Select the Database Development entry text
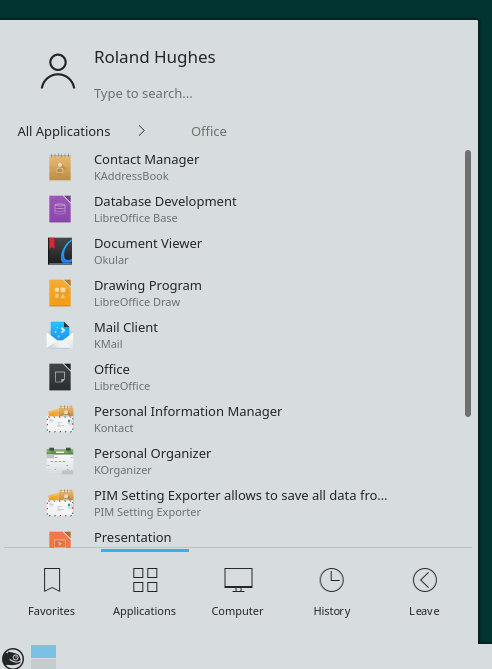Viewport: 492px width, 669px height. tap(165, 201)
